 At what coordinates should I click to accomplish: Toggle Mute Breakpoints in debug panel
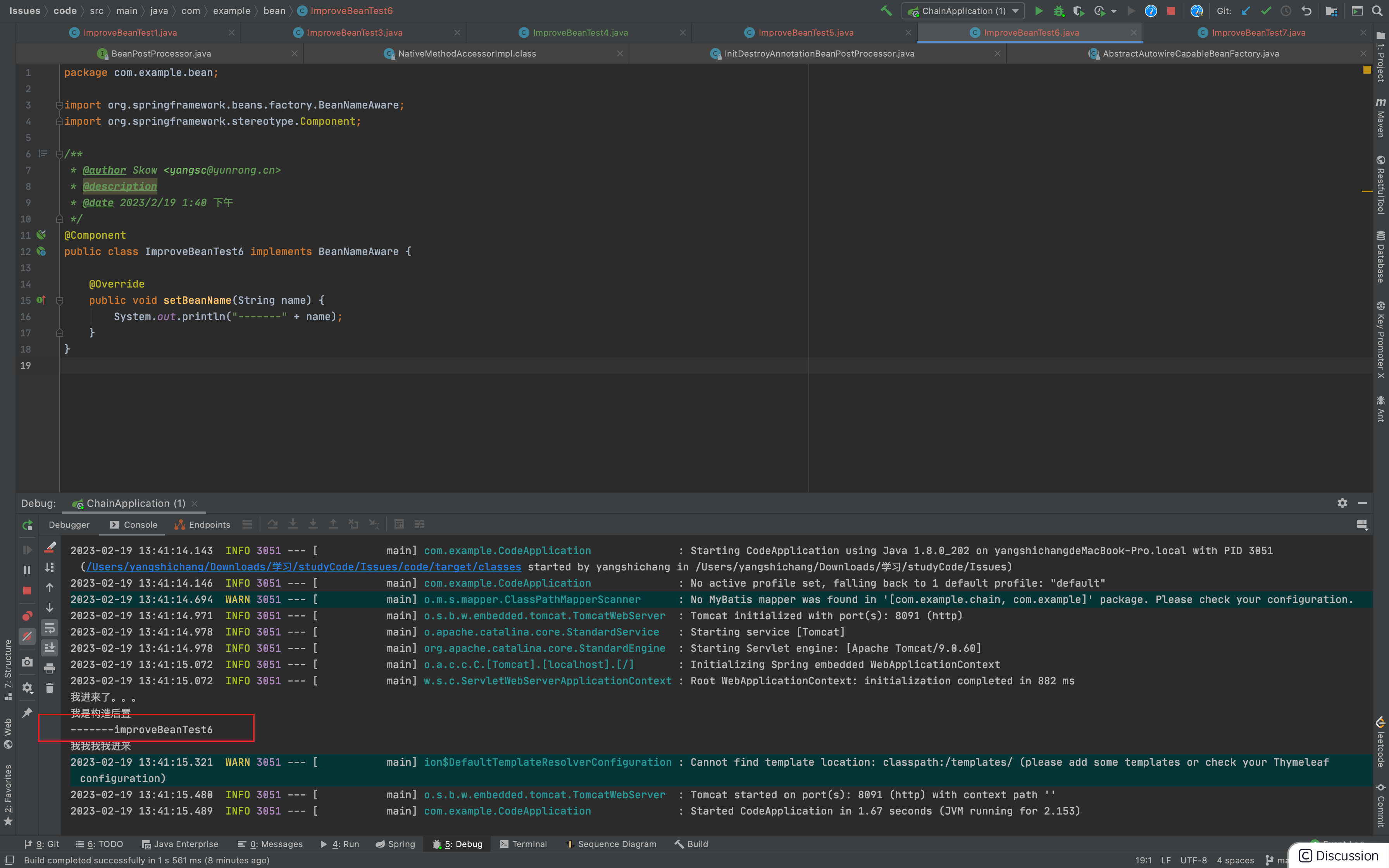click(x=27, y=636)
